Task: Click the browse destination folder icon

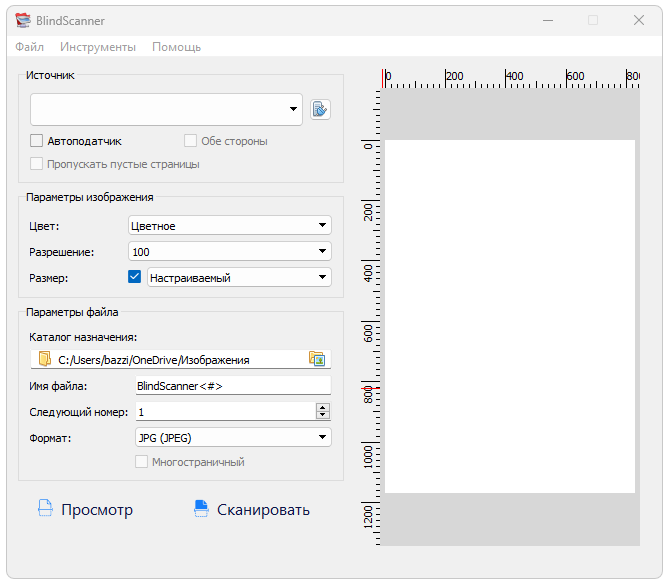Action: (318, 359)
